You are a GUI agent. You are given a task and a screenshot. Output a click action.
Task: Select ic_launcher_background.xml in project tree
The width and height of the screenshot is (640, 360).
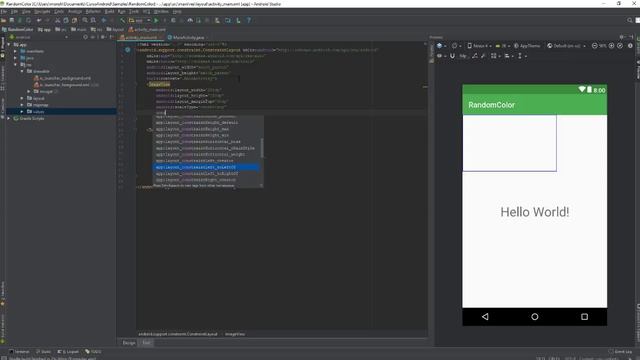tap(62, 78)
